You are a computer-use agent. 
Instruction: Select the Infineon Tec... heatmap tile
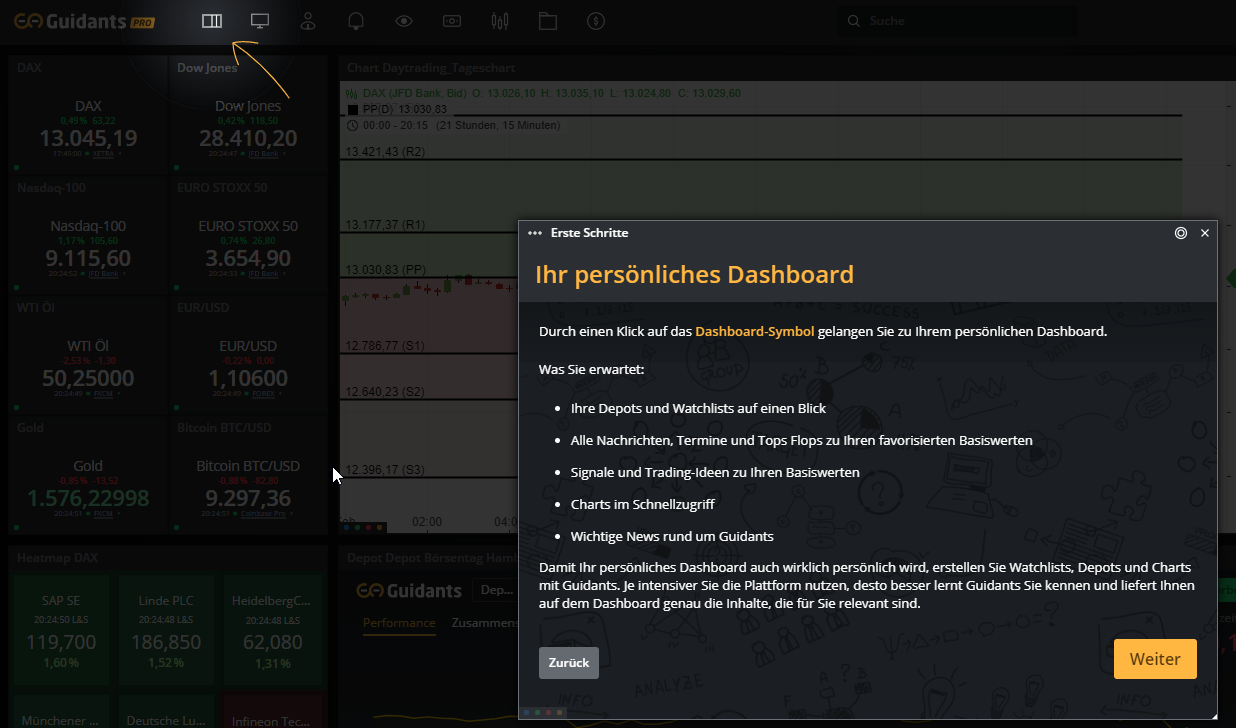273,711
